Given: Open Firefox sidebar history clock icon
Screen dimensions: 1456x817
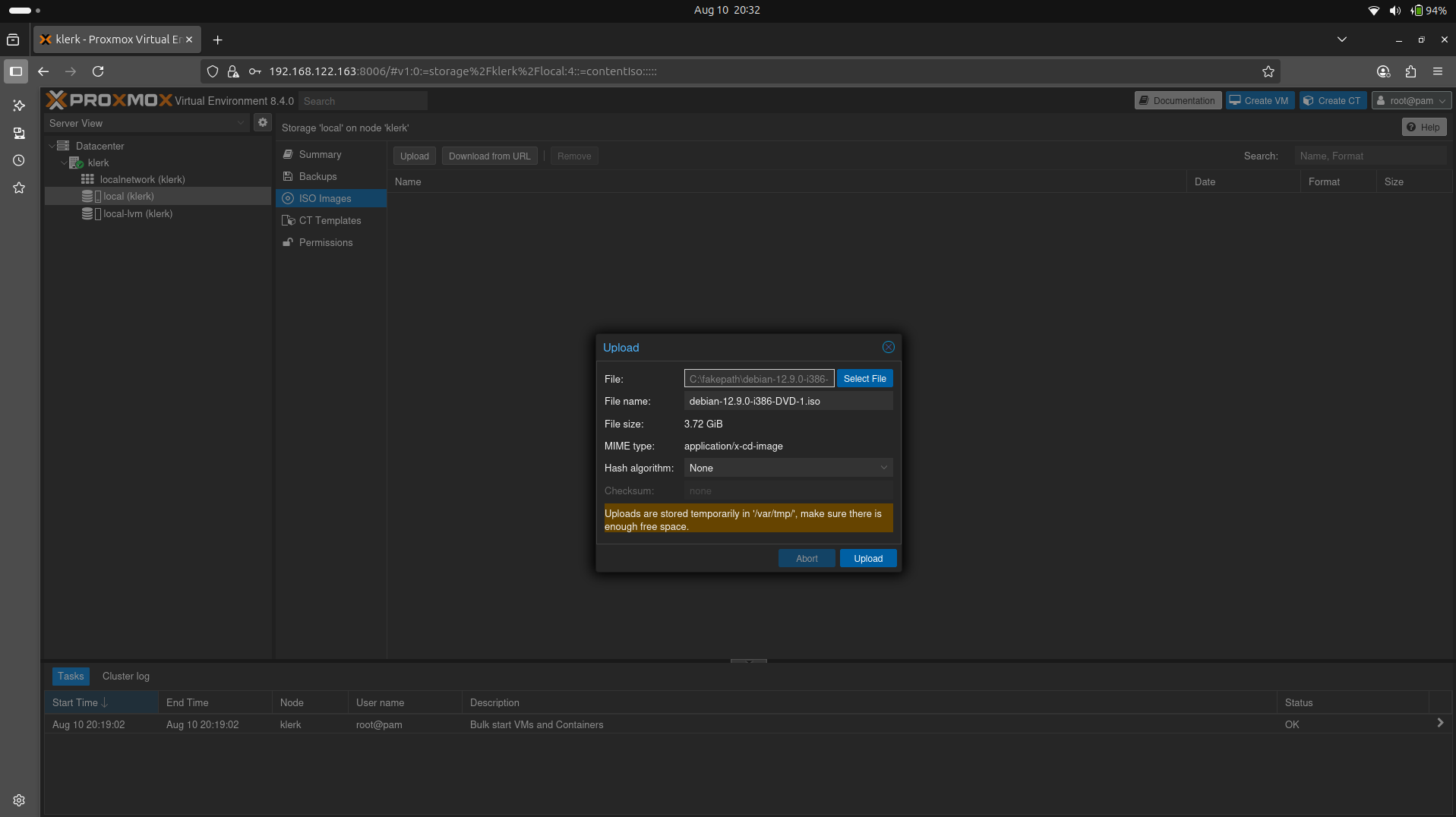Looking at the screenshot, I should point(19,160).
